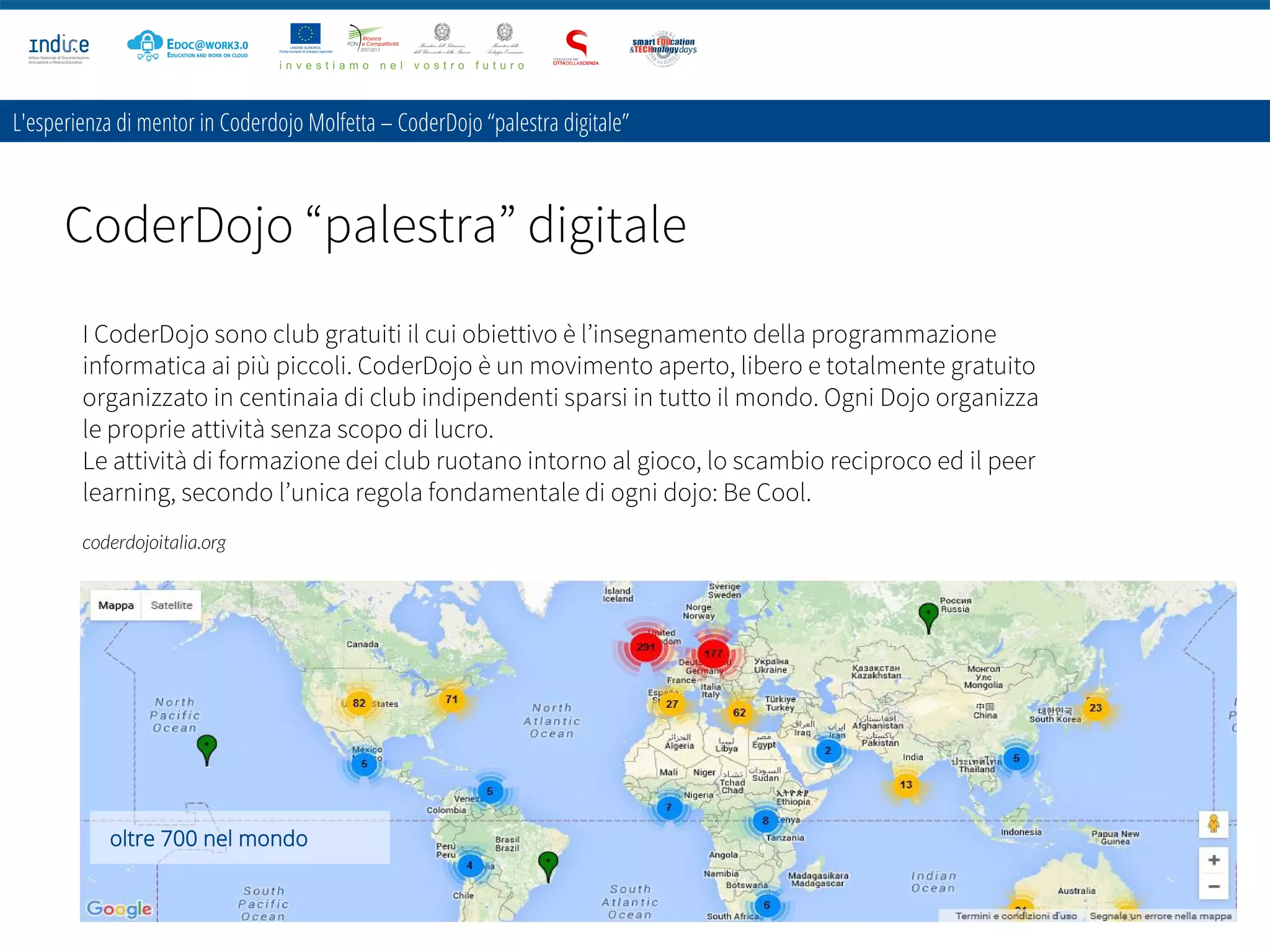The width and height of the screenshot is (1270, 952).
Task: Click the blue 7 cluster near Nigeria
Action: point(668,808)
